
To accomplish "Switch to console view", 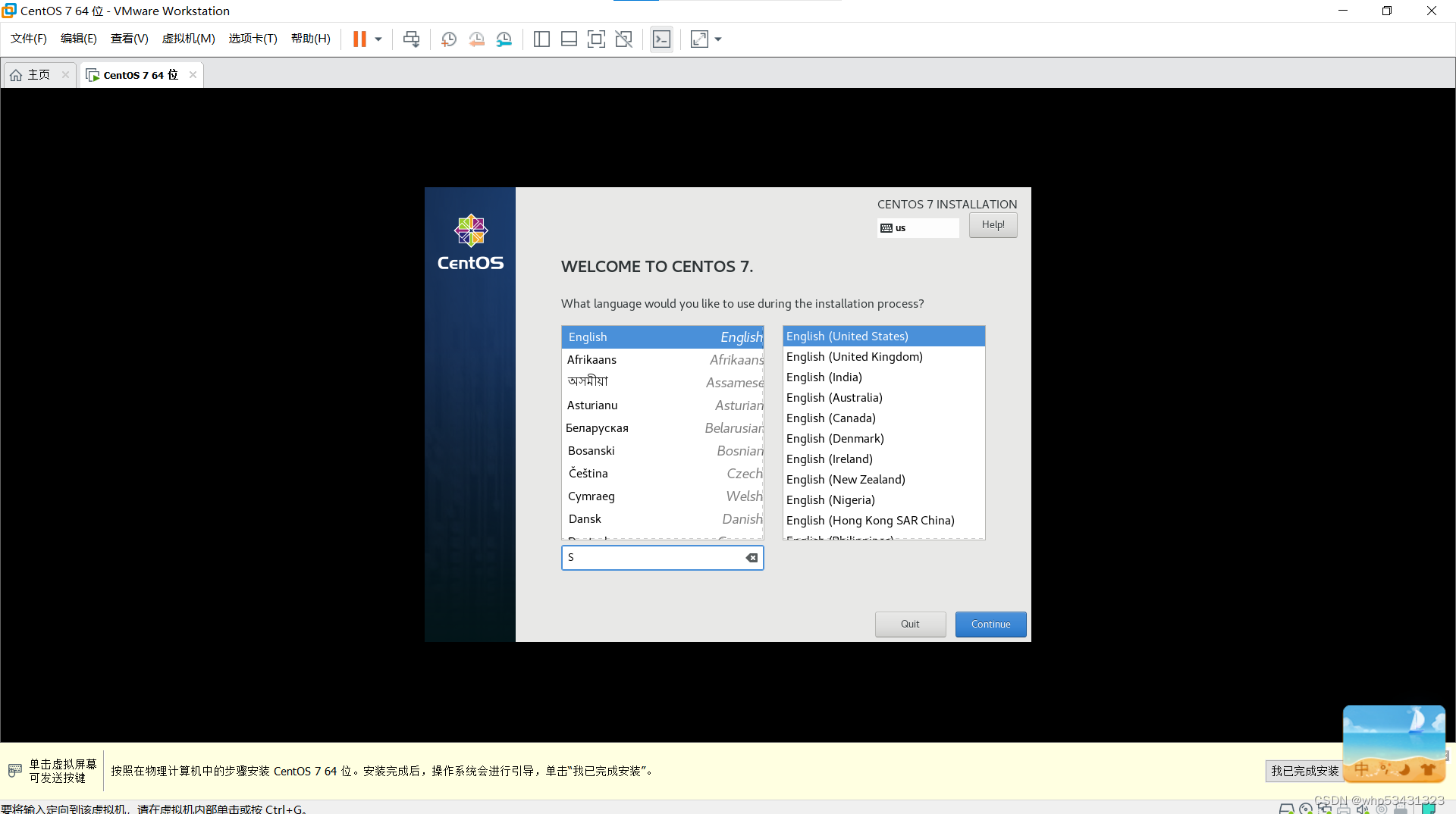I will click(x=661, y=39).
